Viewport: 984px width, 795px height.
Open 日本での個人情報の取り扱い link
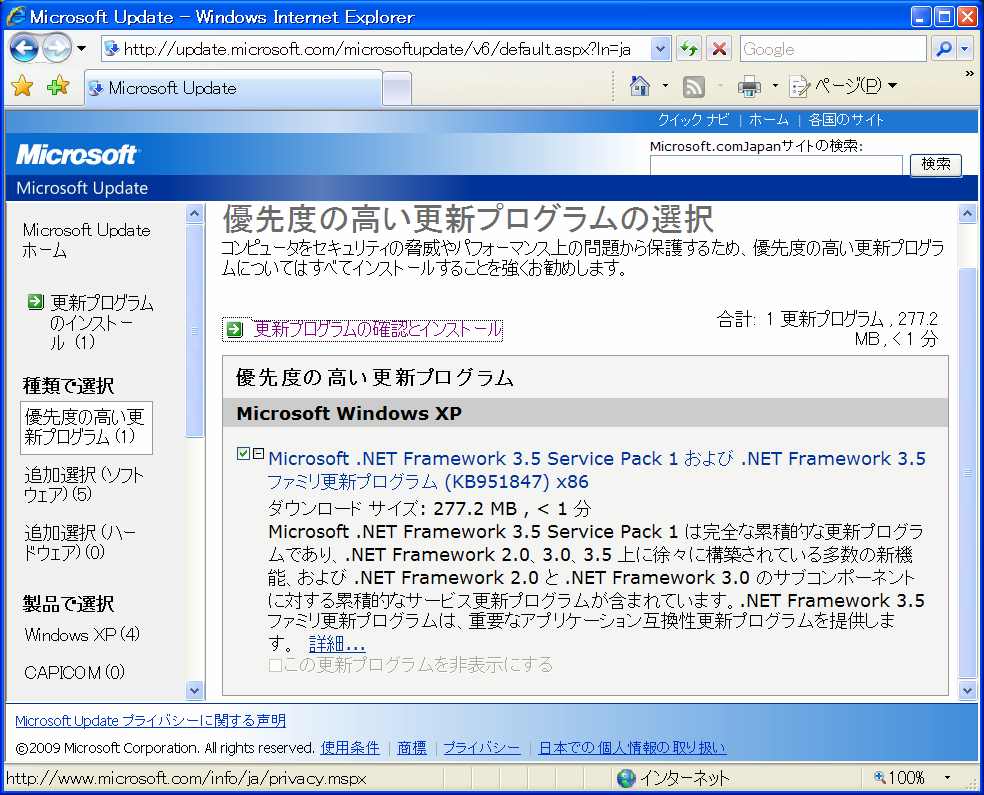coord(632,748)
